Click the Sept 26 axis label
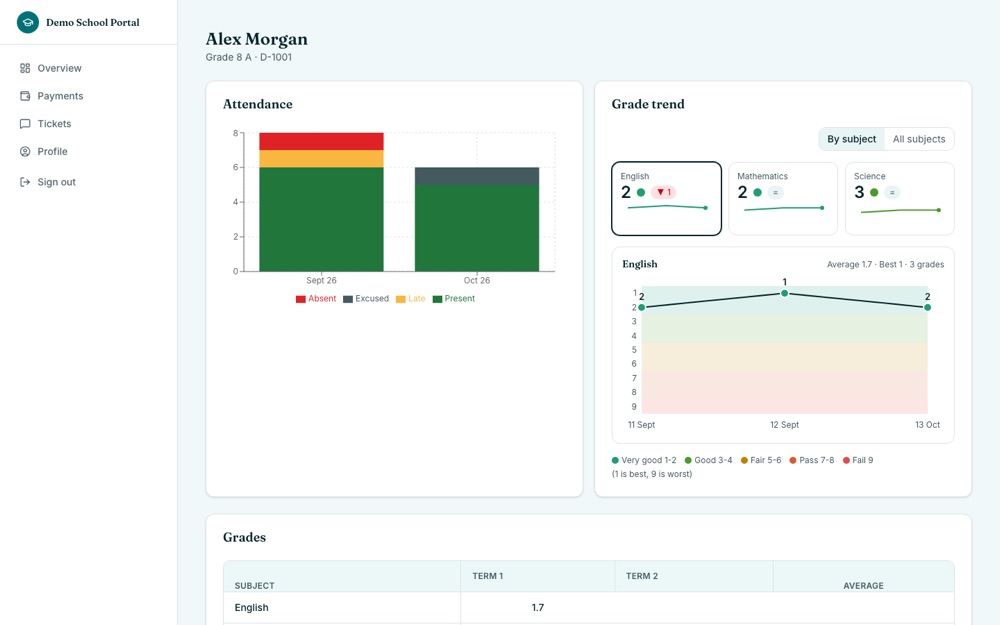 (321, 280)
